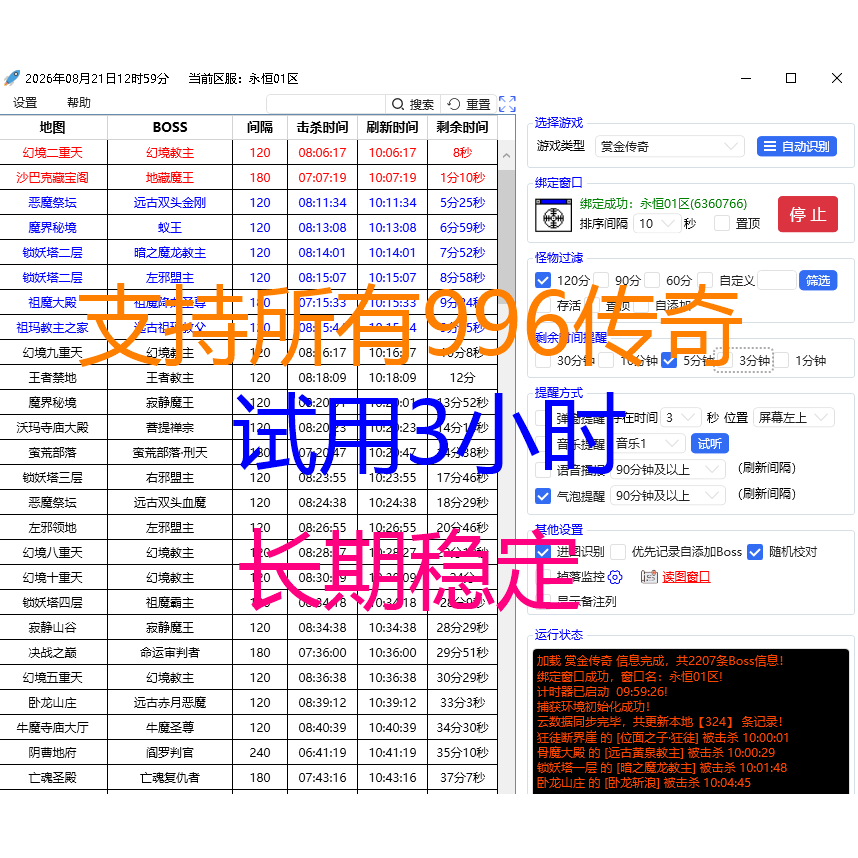Sort by the 击杀时间 column header
Screen dimensions: 858x858
pos(322,127)
